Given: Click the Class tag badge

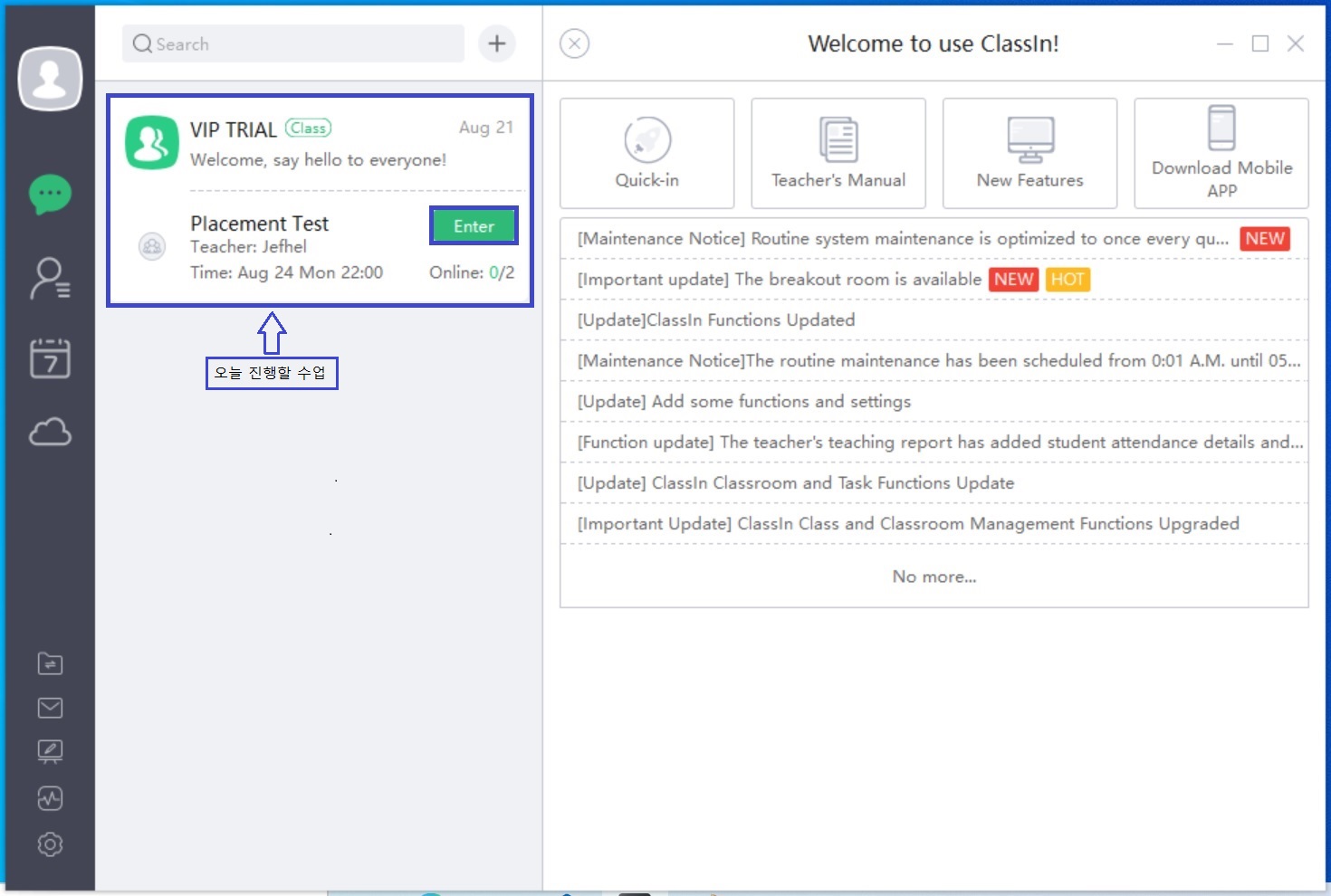Looking at the screenshot, I should pyautogui.click(x=308, y=128).
